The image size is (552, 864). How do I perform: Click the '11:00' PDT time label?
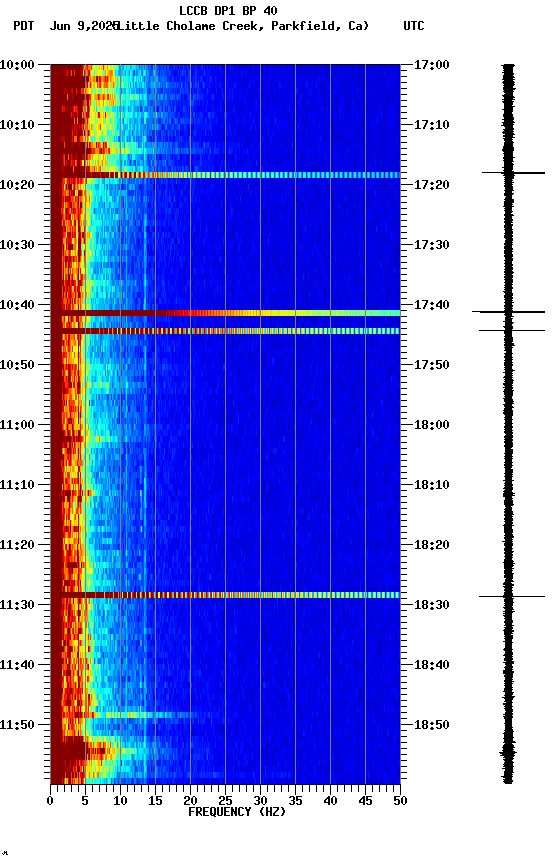(17, 425)
